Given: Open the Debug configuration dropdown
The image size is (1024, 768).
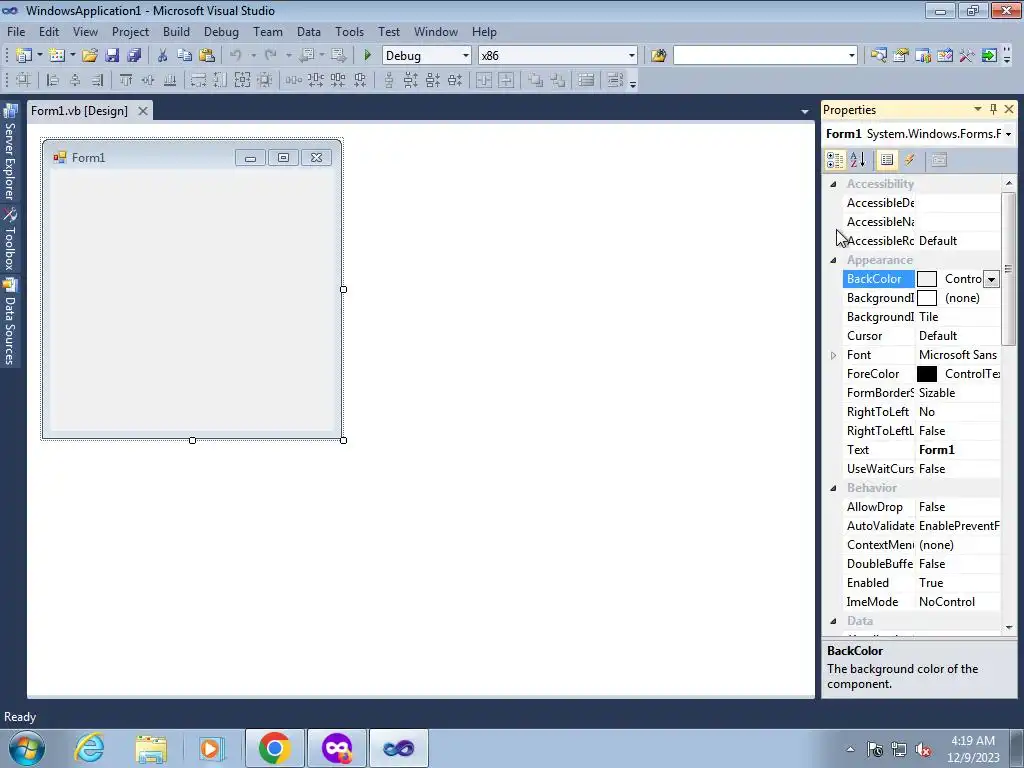Looking at the screenshot, I should 465,56.
